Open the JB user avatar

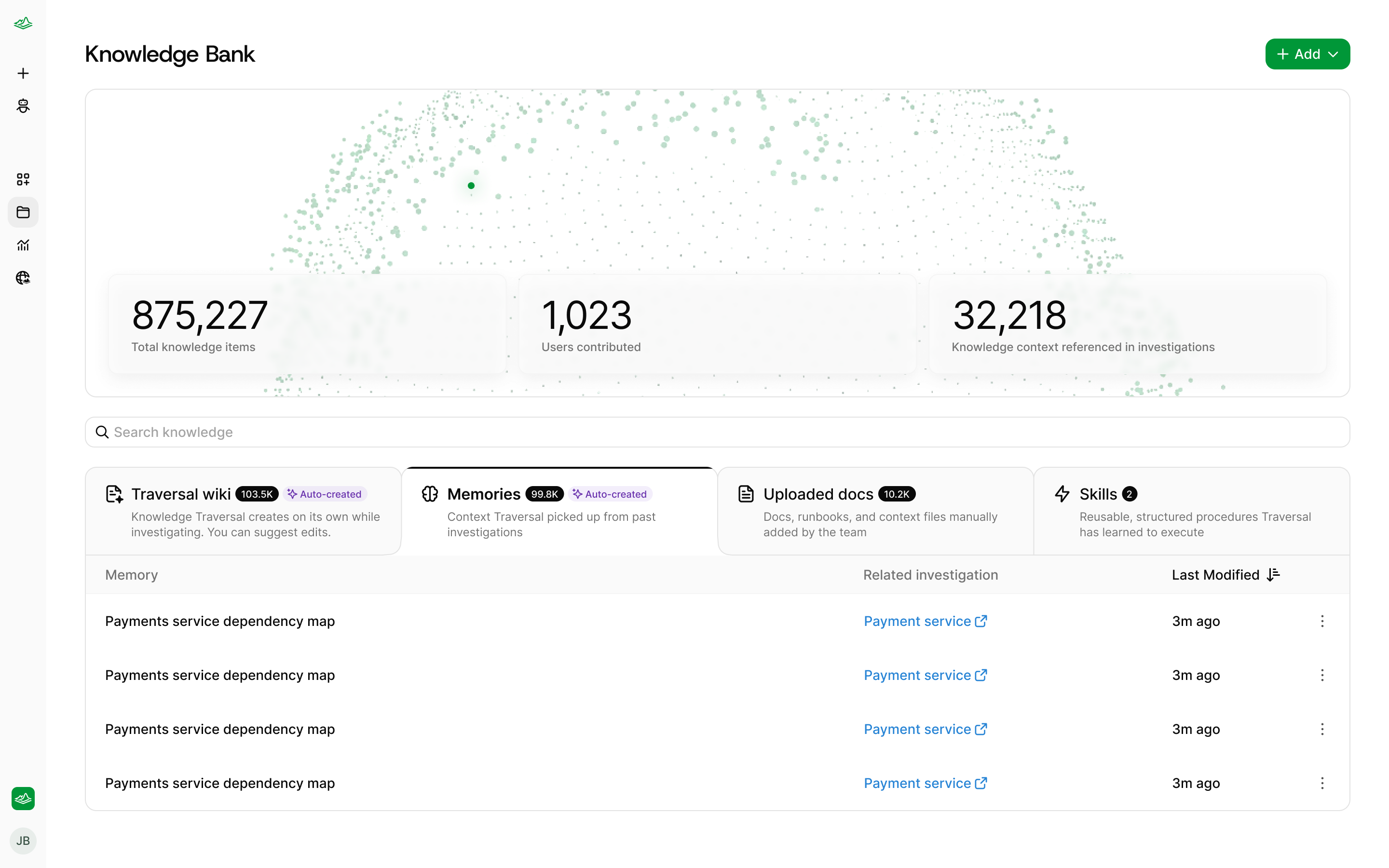[23, 841]
